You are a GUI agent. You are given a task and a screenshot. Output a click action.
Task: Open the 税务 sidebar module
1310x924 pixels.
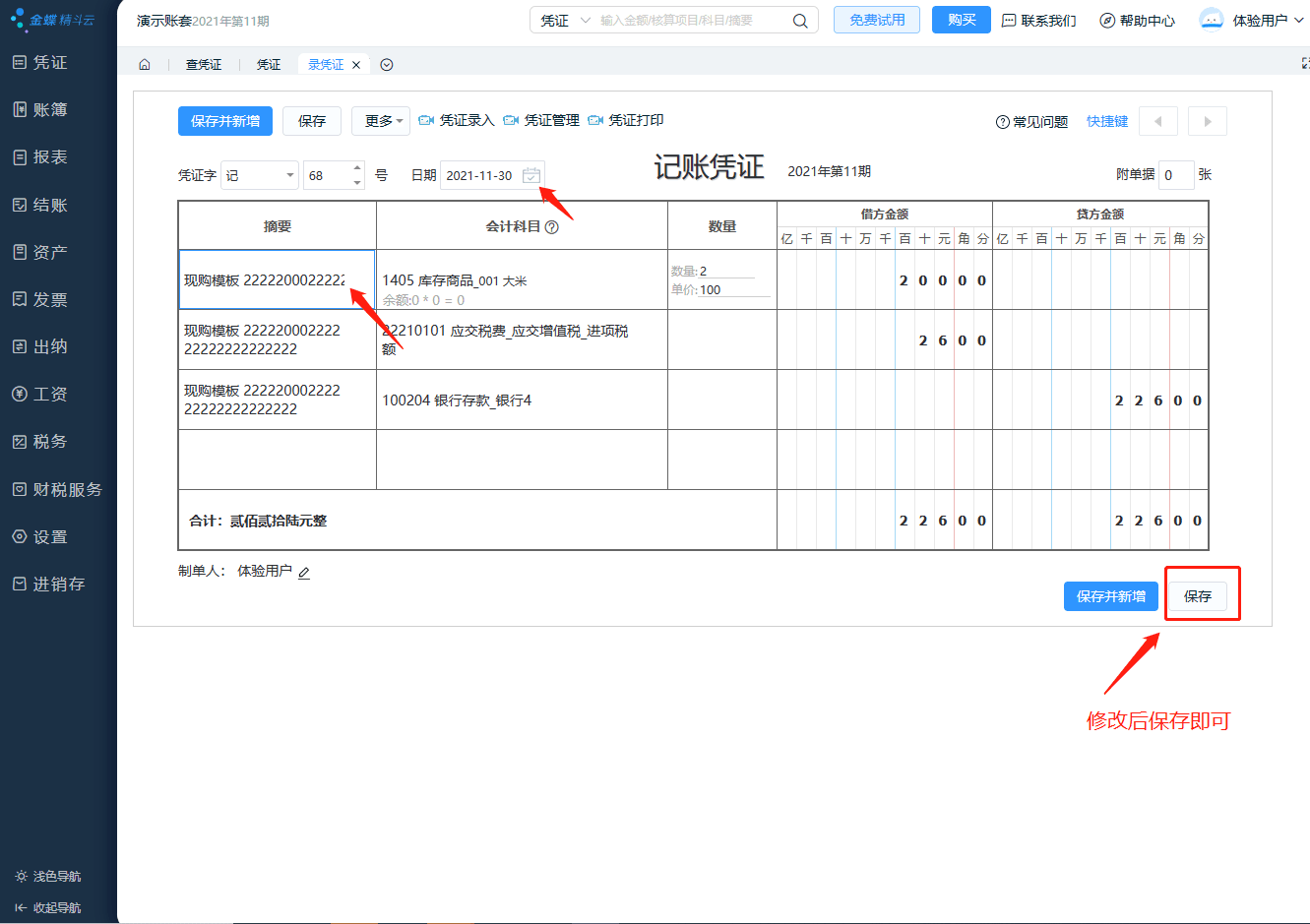click(40, 441)
